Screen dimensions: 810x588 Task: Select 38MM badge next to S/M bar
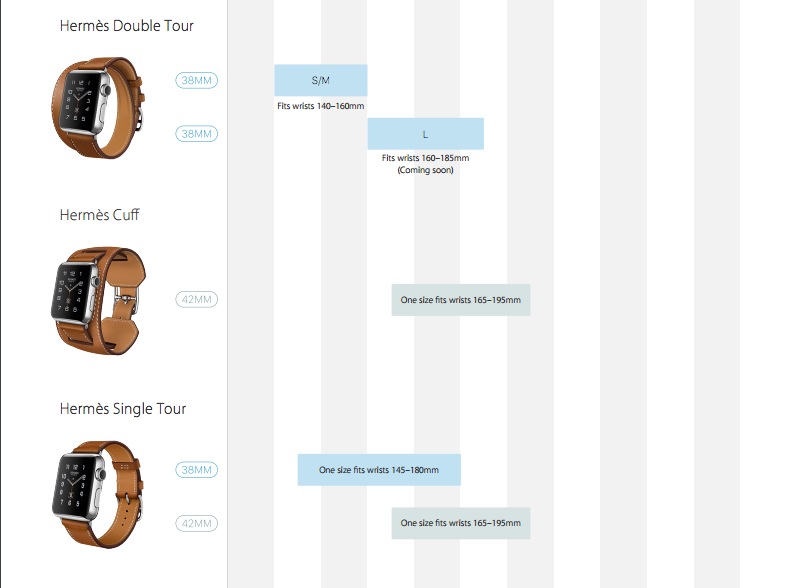point(196,80)
